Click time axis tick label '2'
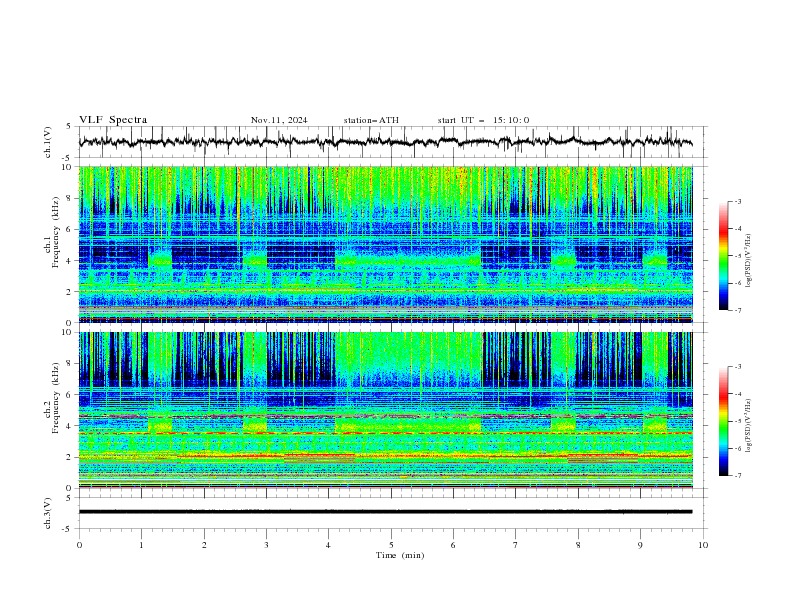The width and height of the screenshot is (792, 612). (204, 545)
